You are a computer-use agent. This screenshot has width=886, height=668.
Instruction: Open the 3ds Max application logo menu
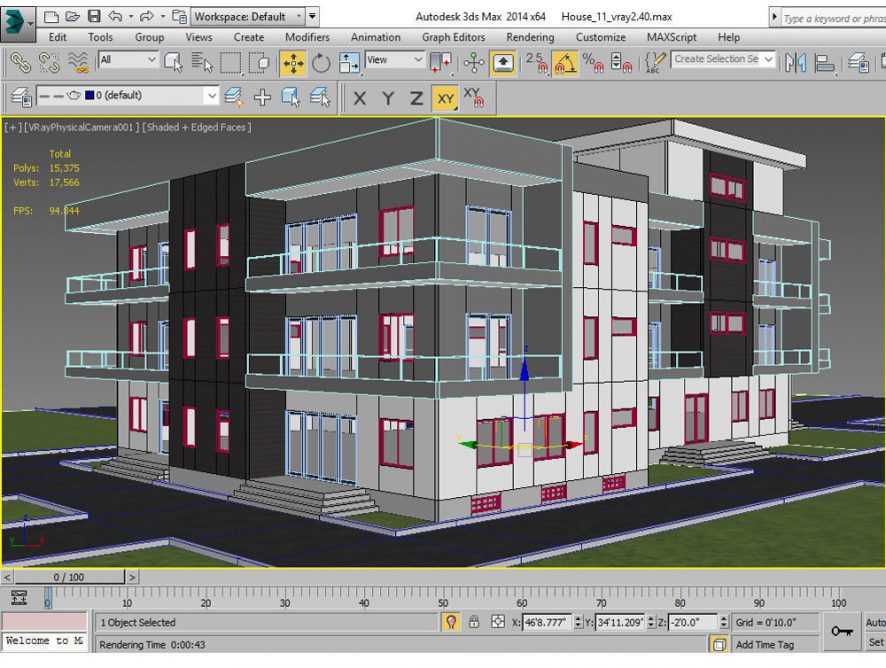tap(17, 18)
